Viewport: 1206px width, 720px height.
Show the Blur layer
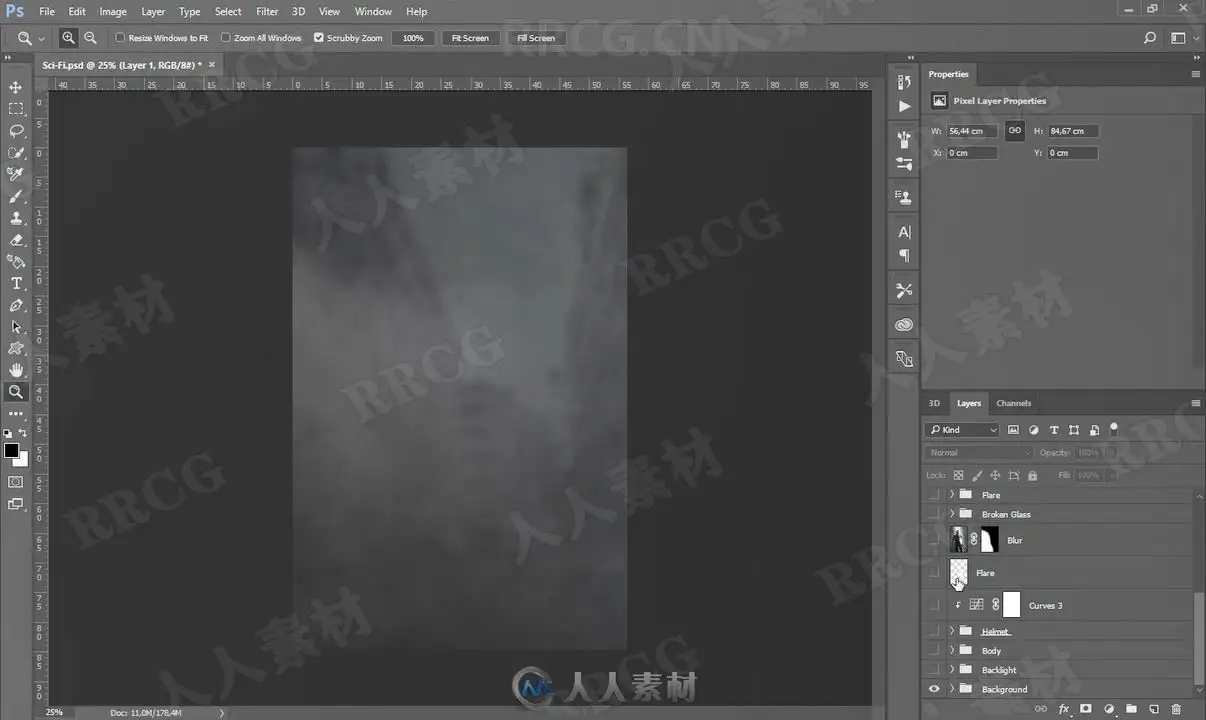(934, 540)
